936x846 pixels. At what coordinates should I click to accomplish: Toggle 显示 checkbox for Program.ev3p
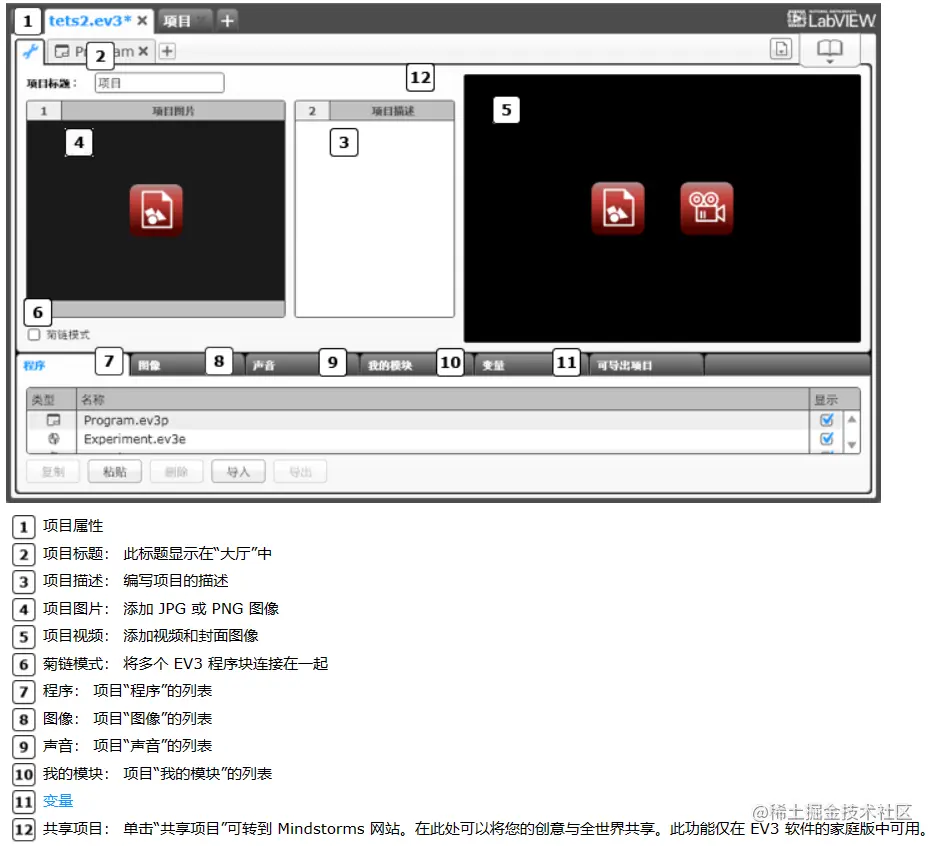(x=826, y=419)
